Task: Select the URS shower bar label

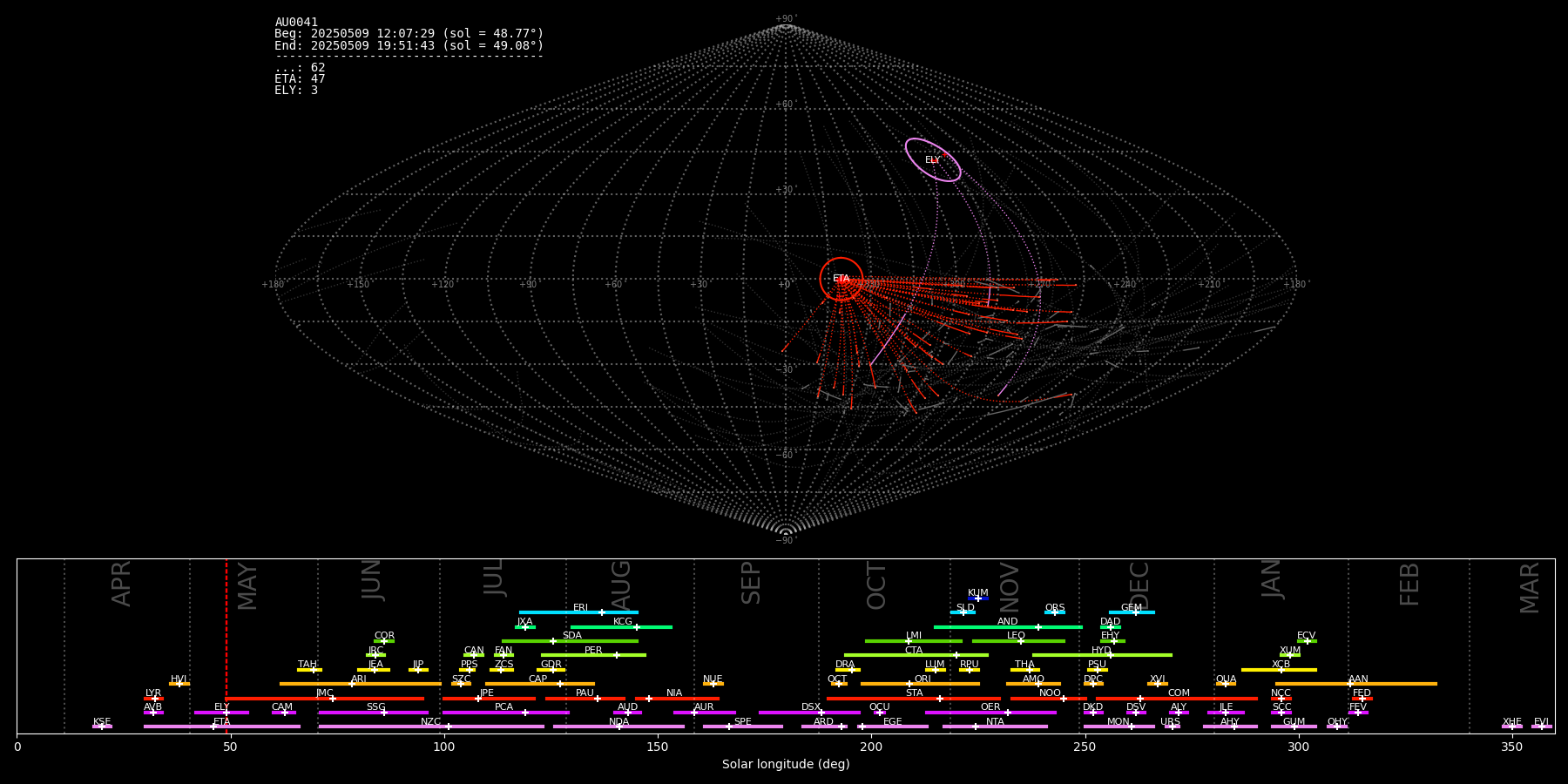Action: click(1171, 722)
